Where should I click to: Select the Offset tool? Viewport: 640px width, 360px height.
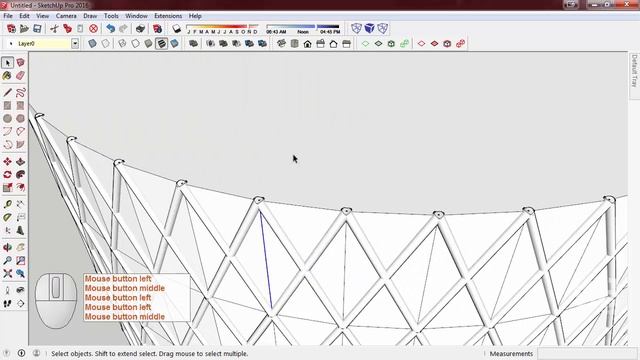coord(20,188)
